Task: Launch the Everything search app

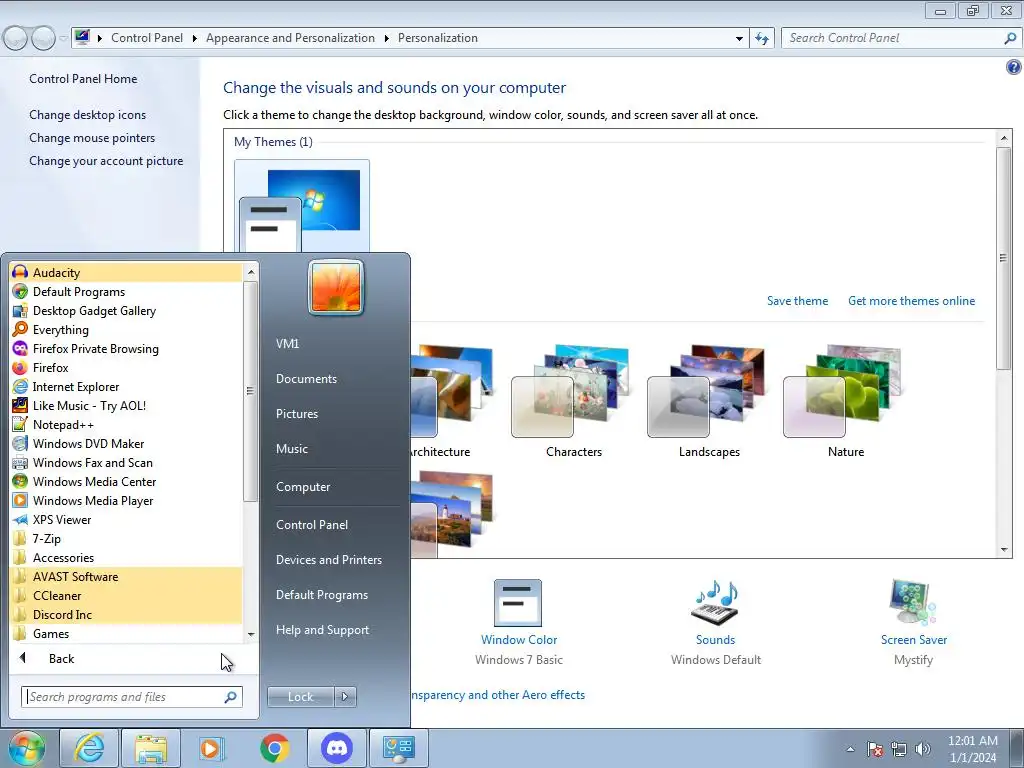Action: [x=126, y=329]
